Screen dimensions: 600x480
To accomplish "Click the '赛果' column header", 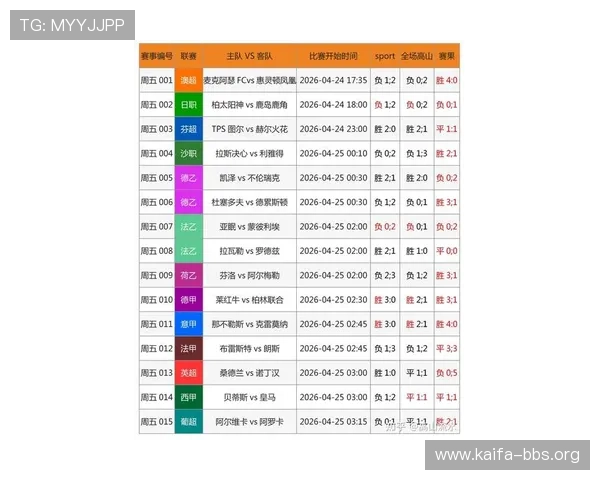I will coord(447,56).
